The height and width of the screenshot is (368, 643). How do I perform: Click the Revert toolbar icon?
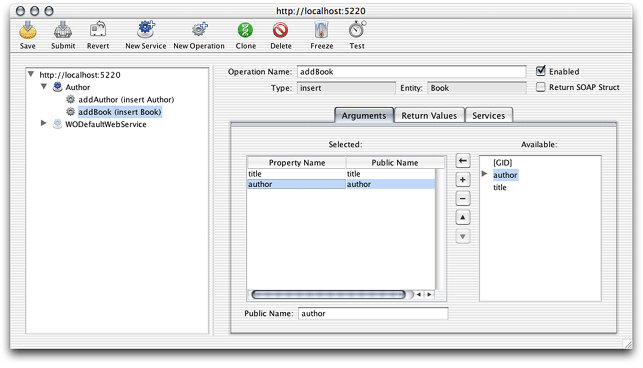[x=98, y=30]
